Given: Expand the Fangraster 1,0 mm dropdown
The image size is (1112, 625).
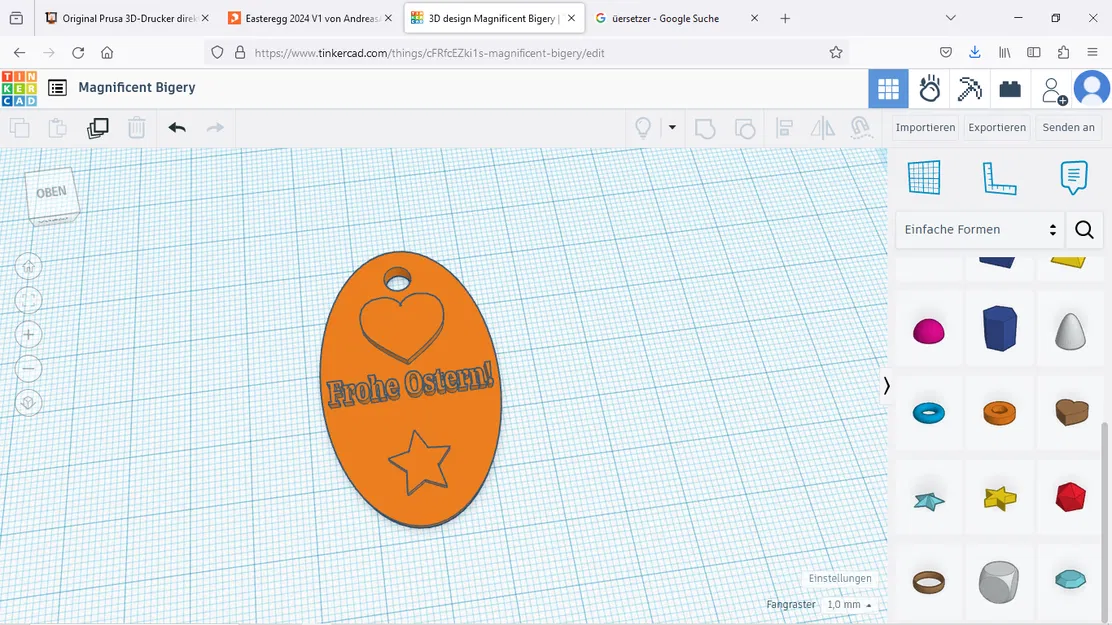Looking at the screenshot, I should (849, 605).
